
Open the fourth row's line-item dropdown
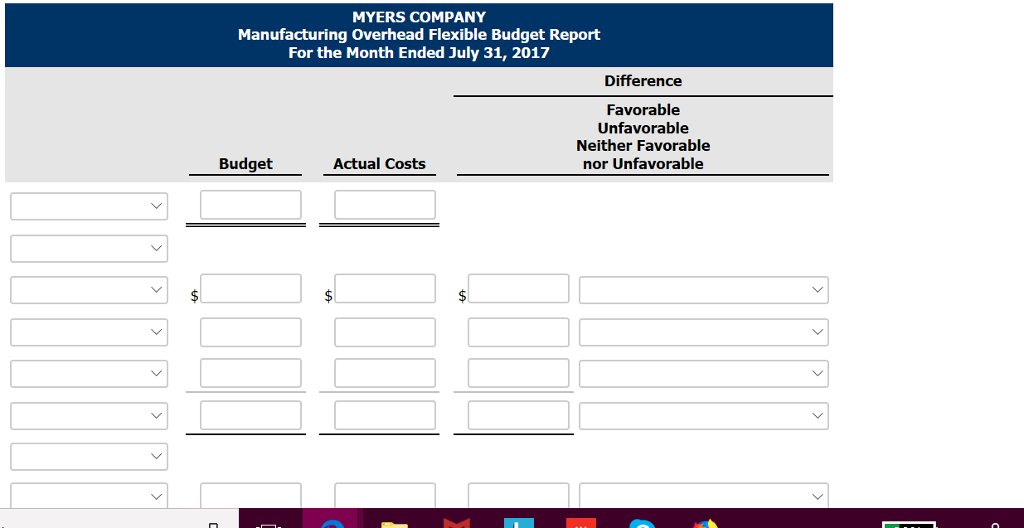coord(89,332)
